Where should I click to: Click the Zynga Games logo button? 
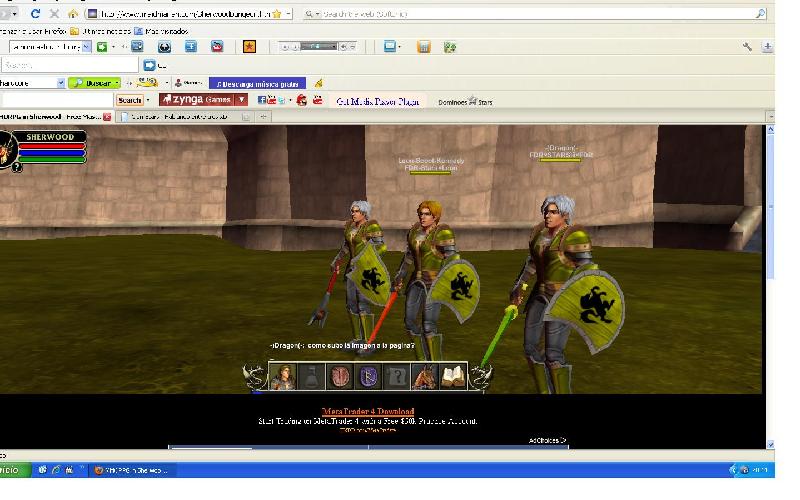[197, 99]
